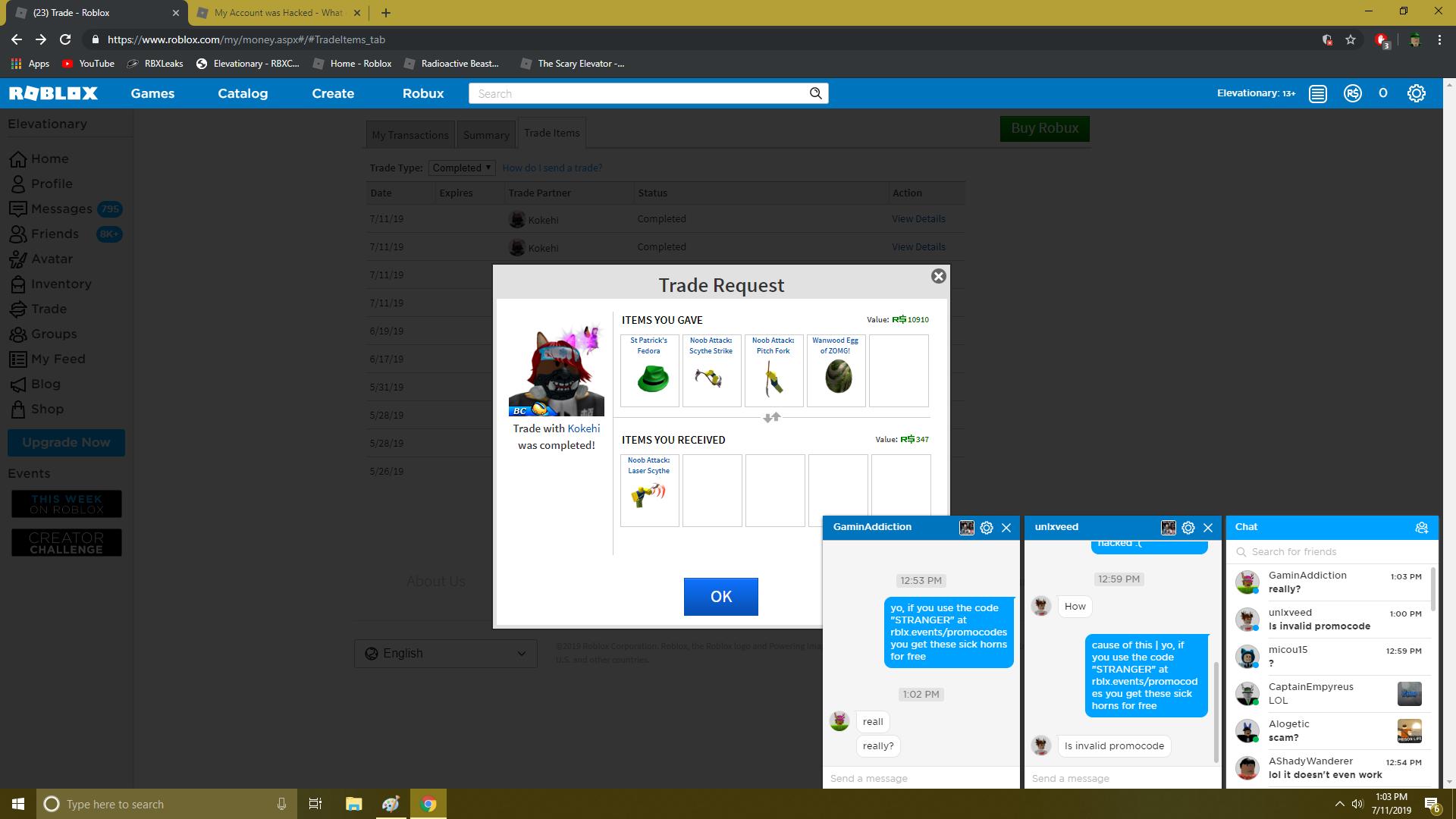Click the Robux currency icon in header
This screenshot has height=819, width=1456.
(x=1352, y=93)
